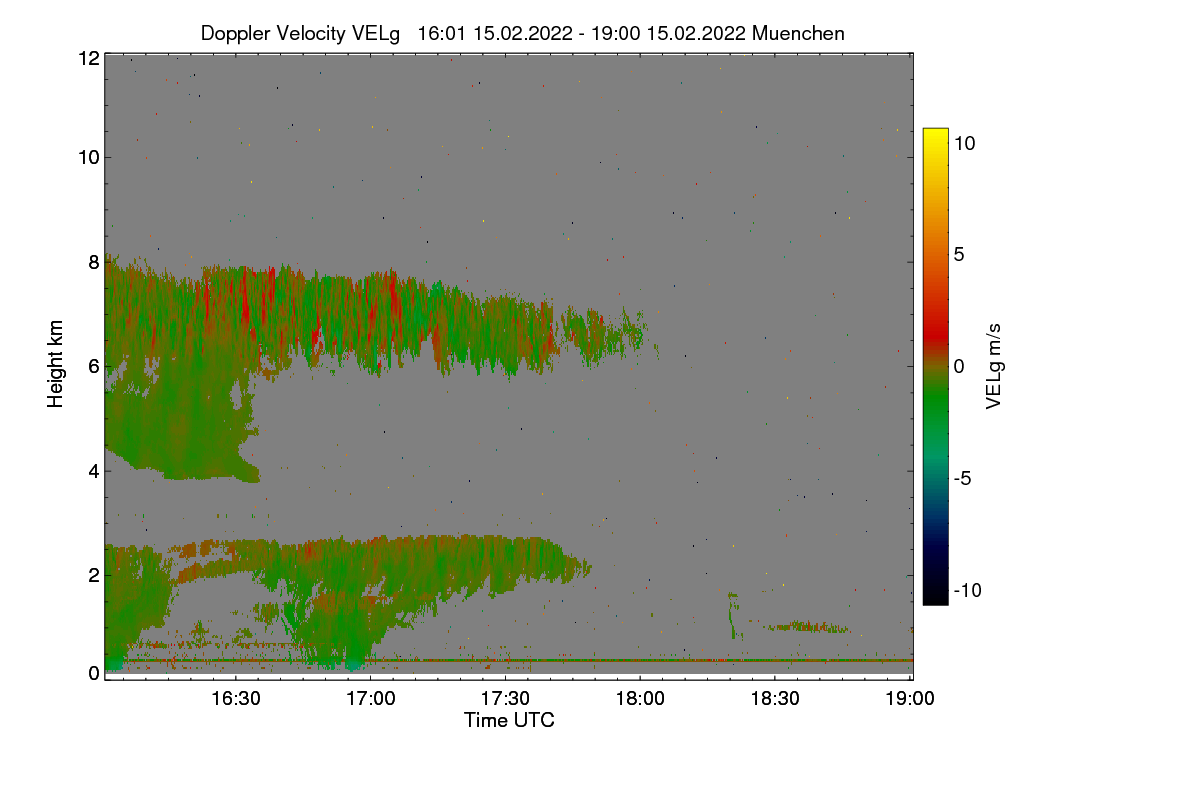Click the 2 km height tick label

point(93,575)
